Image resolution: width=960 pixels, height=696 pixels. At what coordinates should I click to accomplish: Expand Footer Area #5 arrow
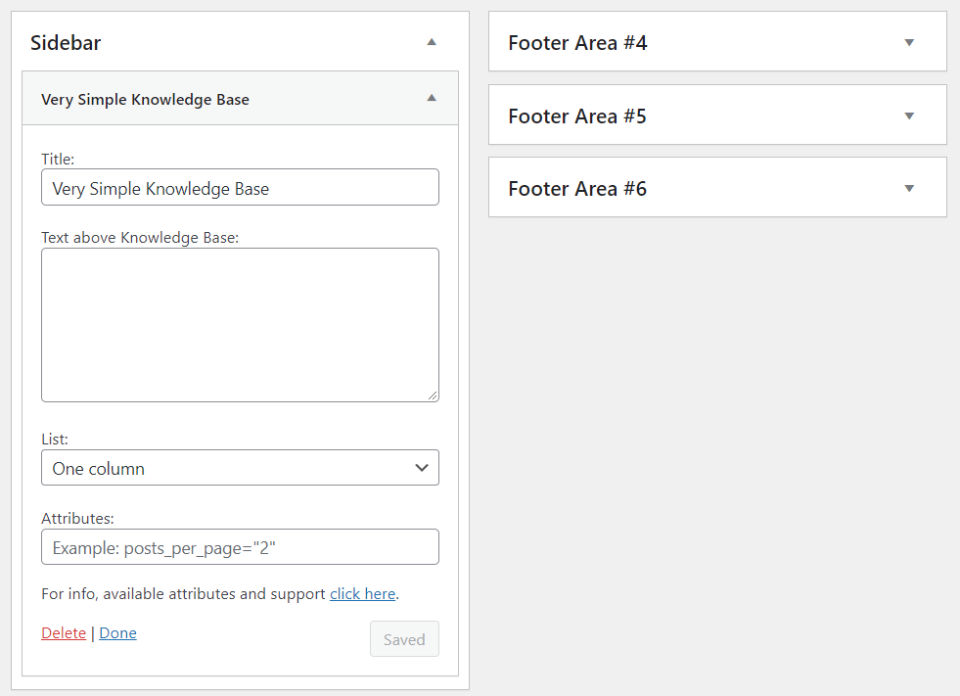[909, 115]
